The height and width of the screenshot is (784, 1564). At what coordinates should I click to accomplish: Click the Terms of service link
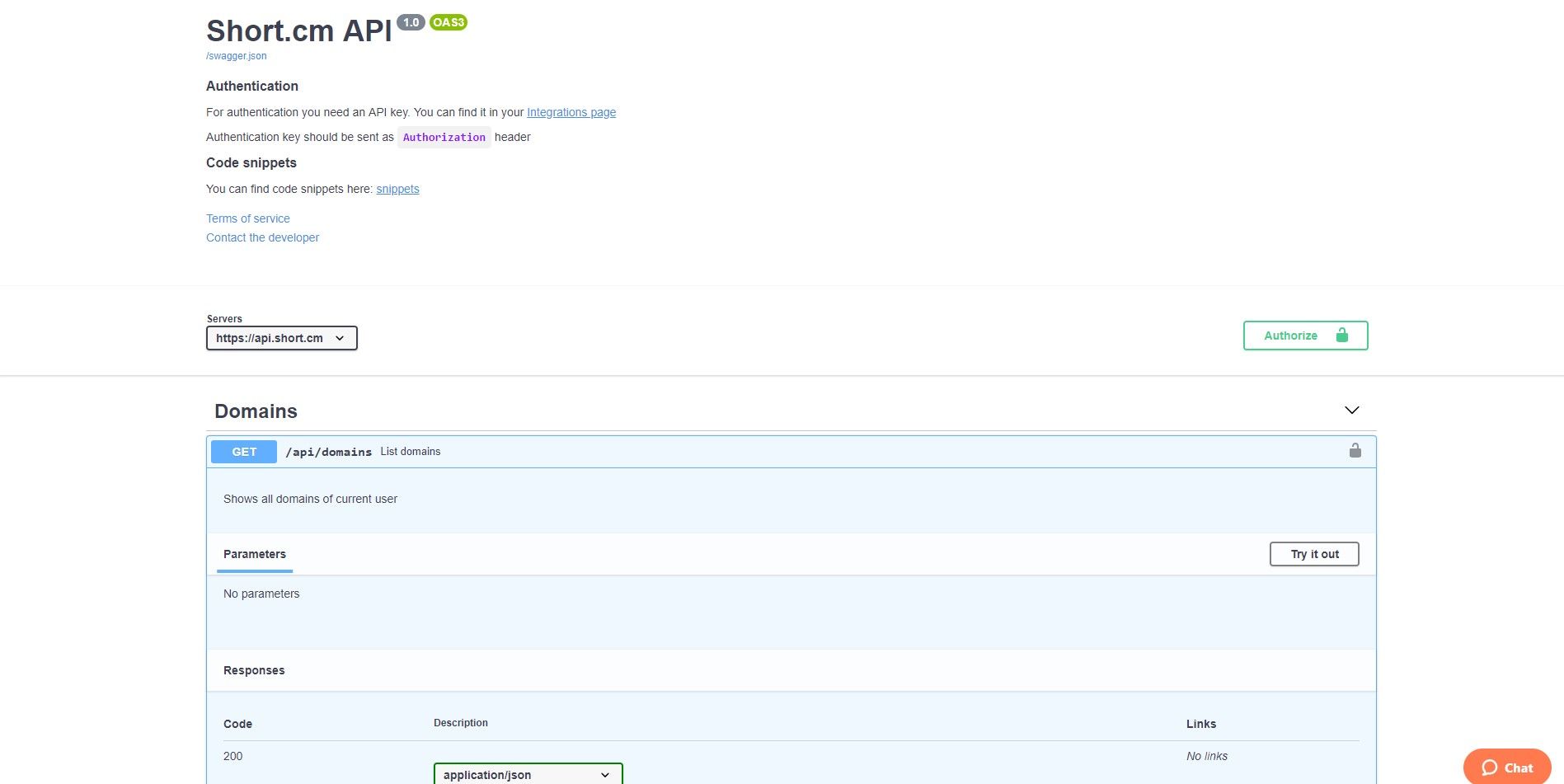point(247,218)
